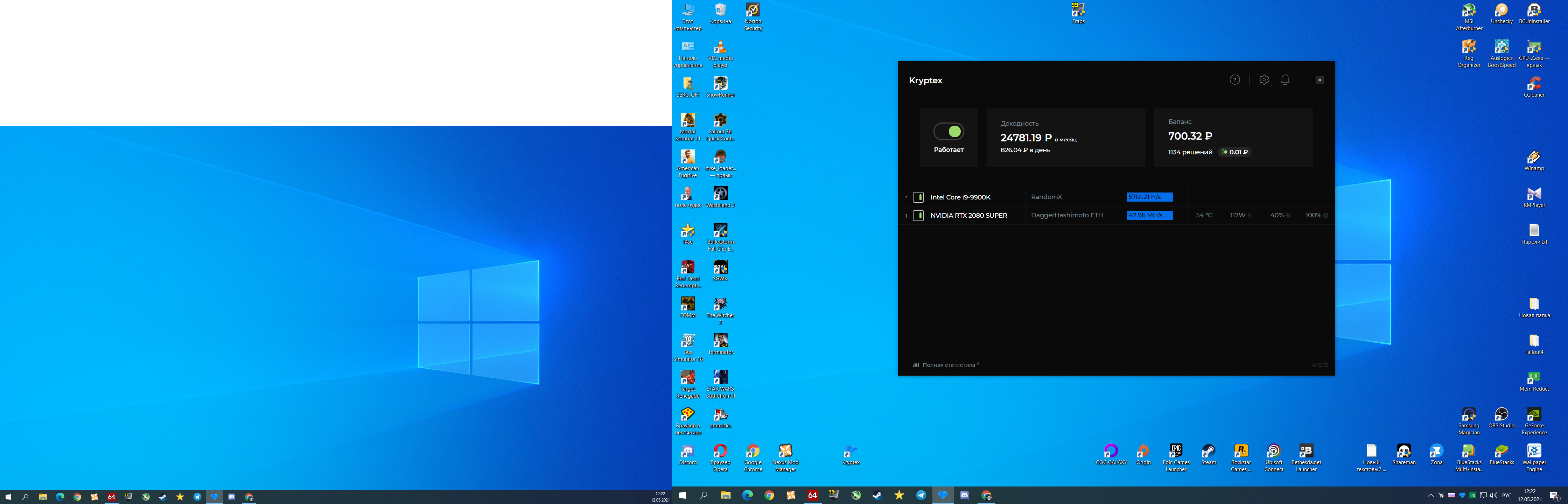Close the Kryptex window
The image size is (1568, 504).
coord(1319,80)
